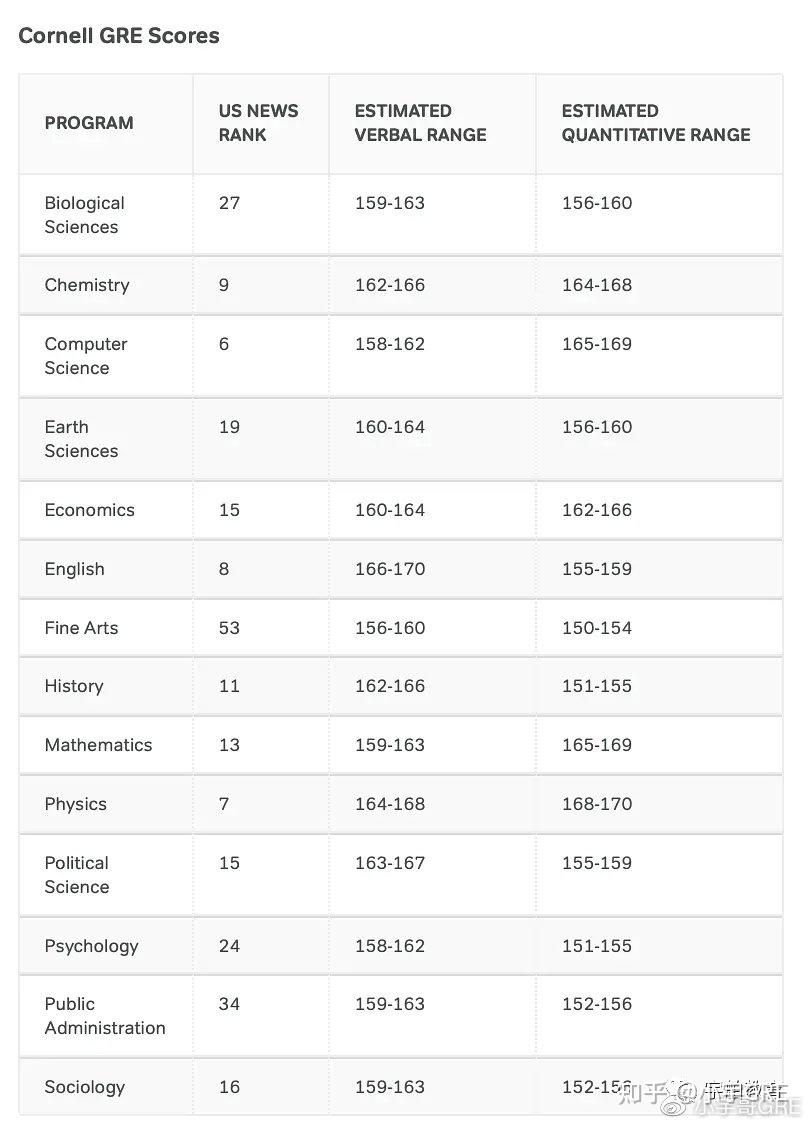Select the Computer Science program cell
The height and width of the screenshot is (1126, 810).
tap(85, 356)
